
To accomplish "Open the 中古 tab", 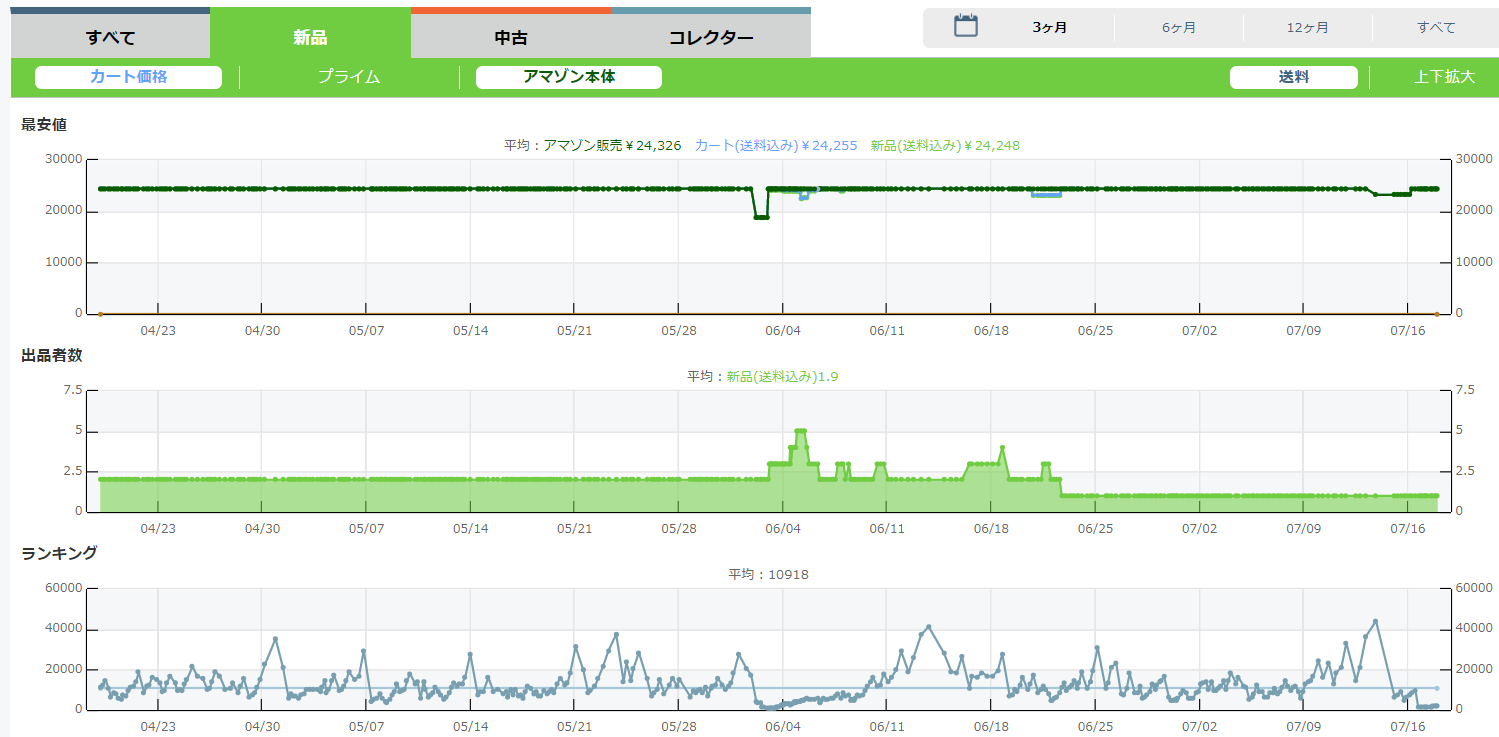I will pyautogui.click(x=511, y=38).
